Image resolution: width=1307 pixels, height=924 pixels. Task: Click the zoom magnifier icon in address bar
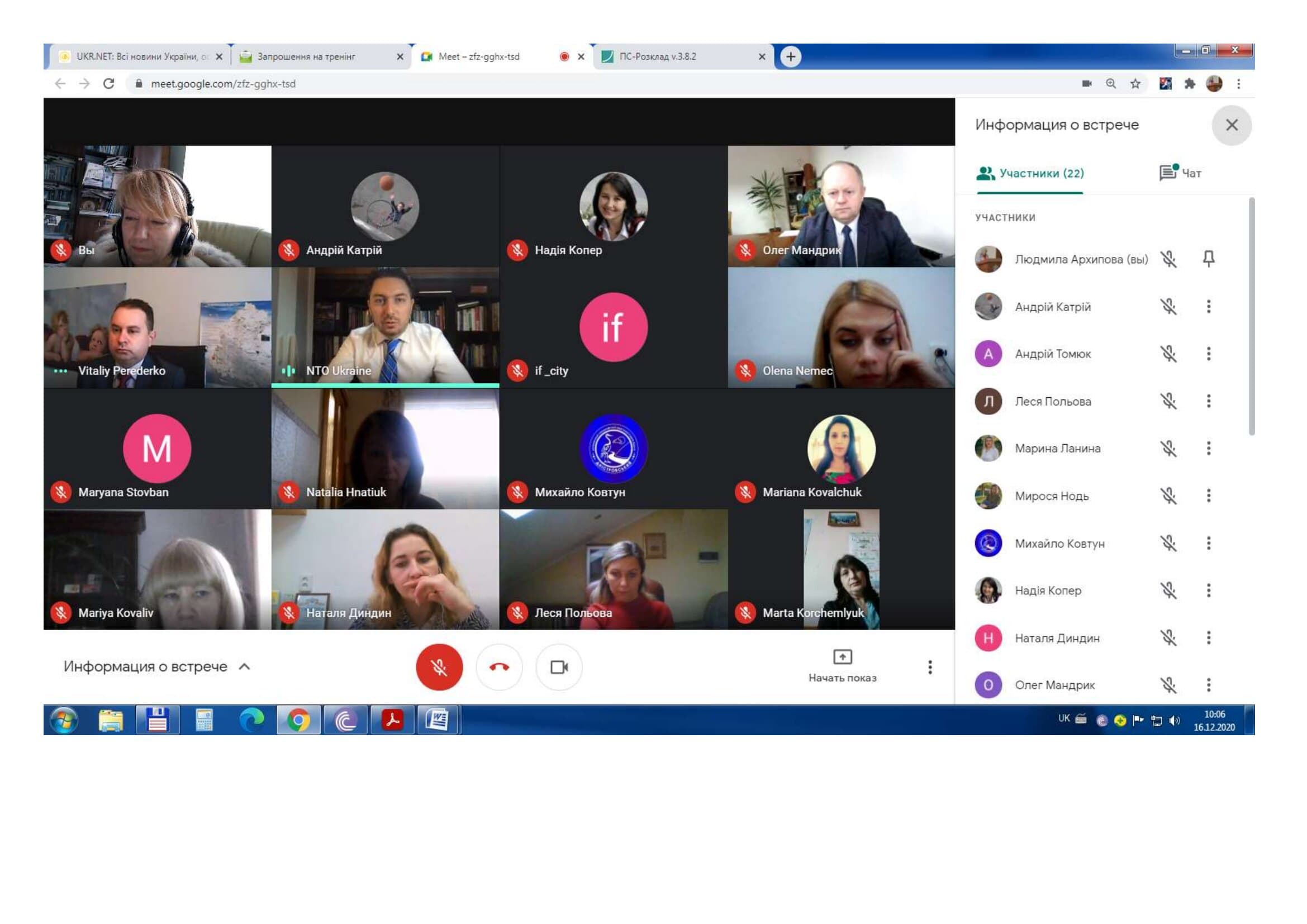(1111, 84)
